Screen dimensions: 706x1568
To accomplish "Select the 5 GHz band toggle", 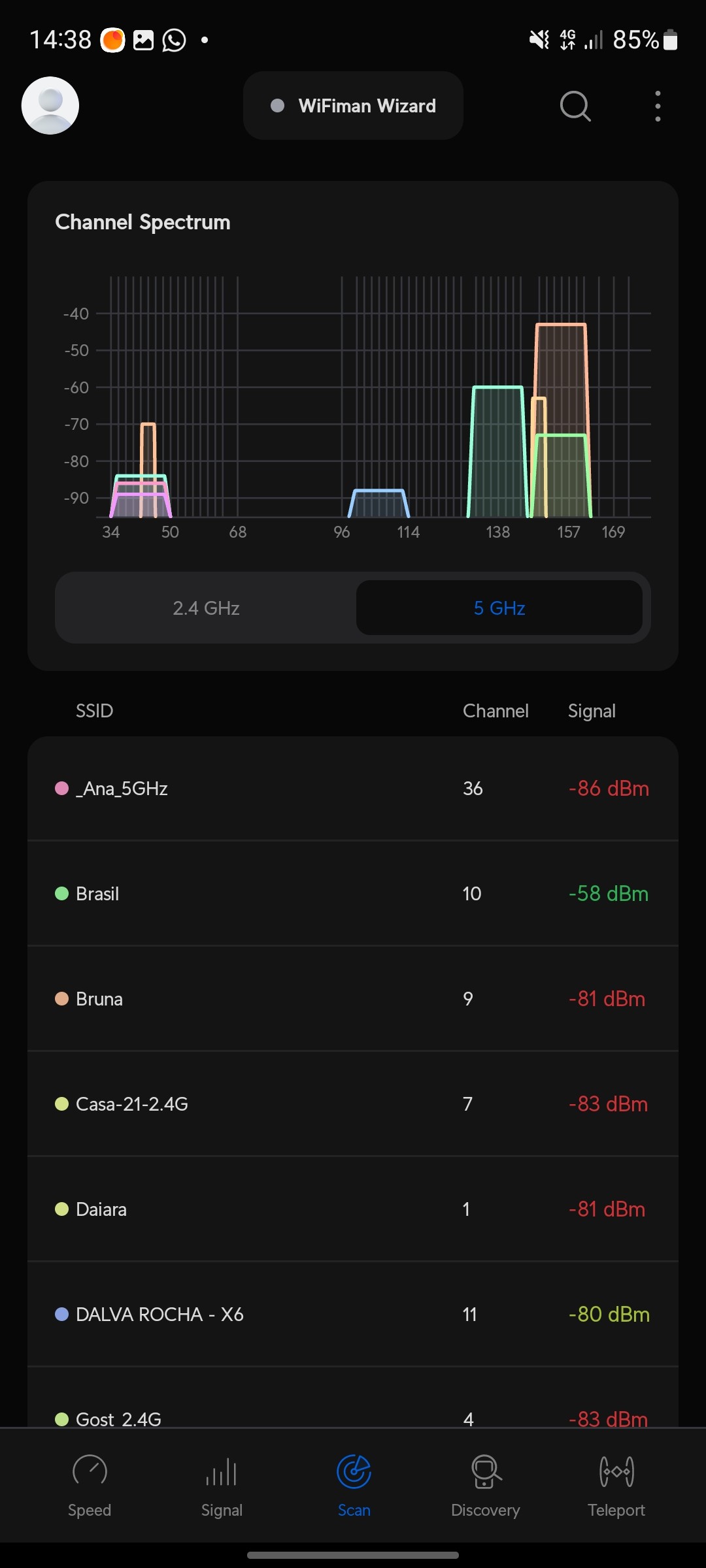I will (499, 608).
